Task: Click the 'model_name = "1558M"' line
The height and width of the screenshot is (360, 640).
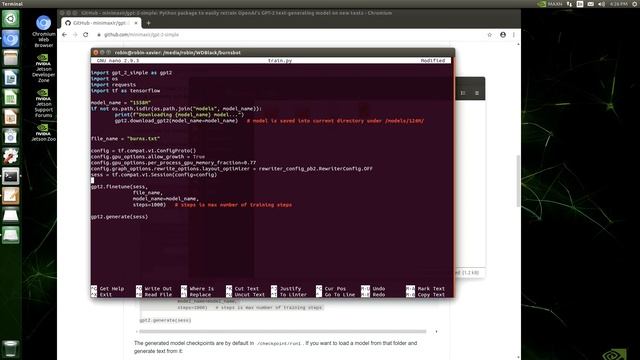Action: (x=120, y=103)
